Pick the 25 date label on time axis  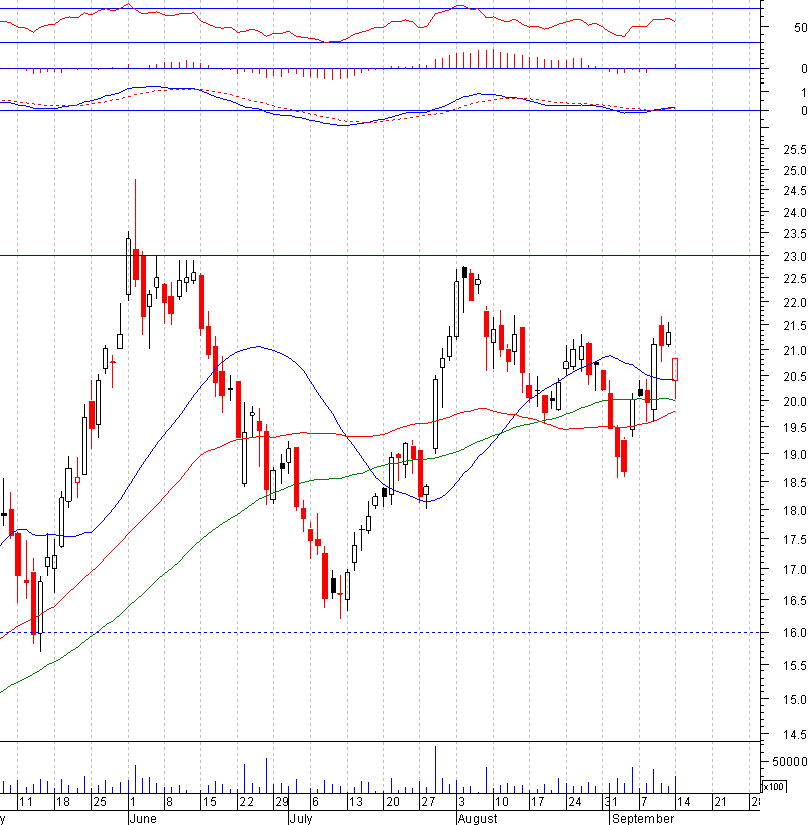(x=99, y=802)
